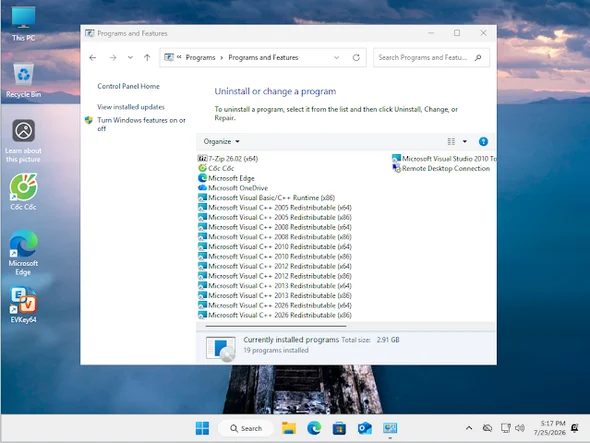Expand the More view options arrow
This screenshot has width=590, height=443.
(x=465, y=142)
